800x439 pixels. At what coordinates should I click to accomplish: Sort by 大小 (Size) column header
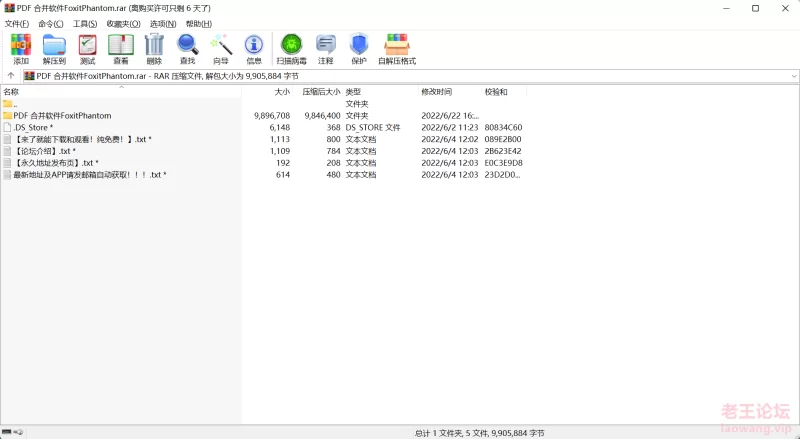(267, 92)
